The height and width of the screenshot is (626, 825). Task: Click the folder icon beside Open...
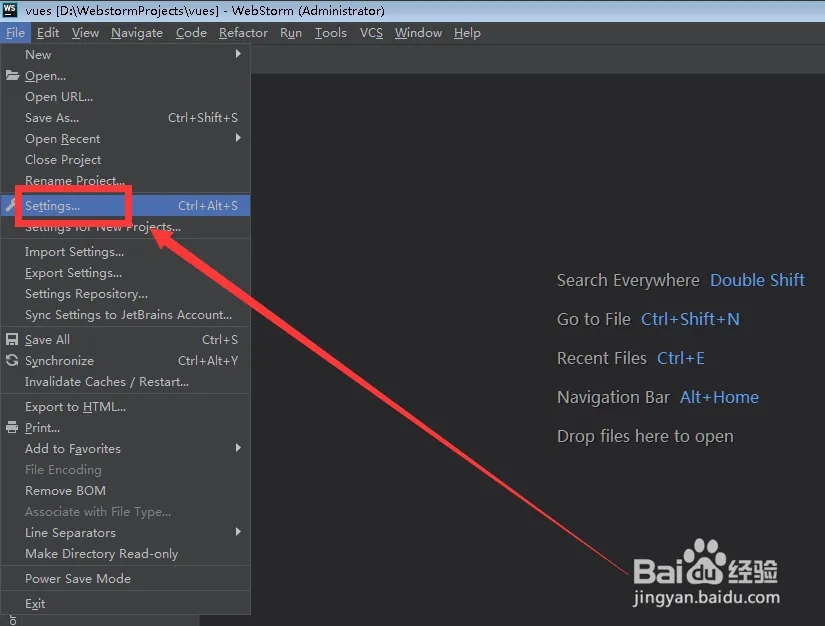(12, 76)
